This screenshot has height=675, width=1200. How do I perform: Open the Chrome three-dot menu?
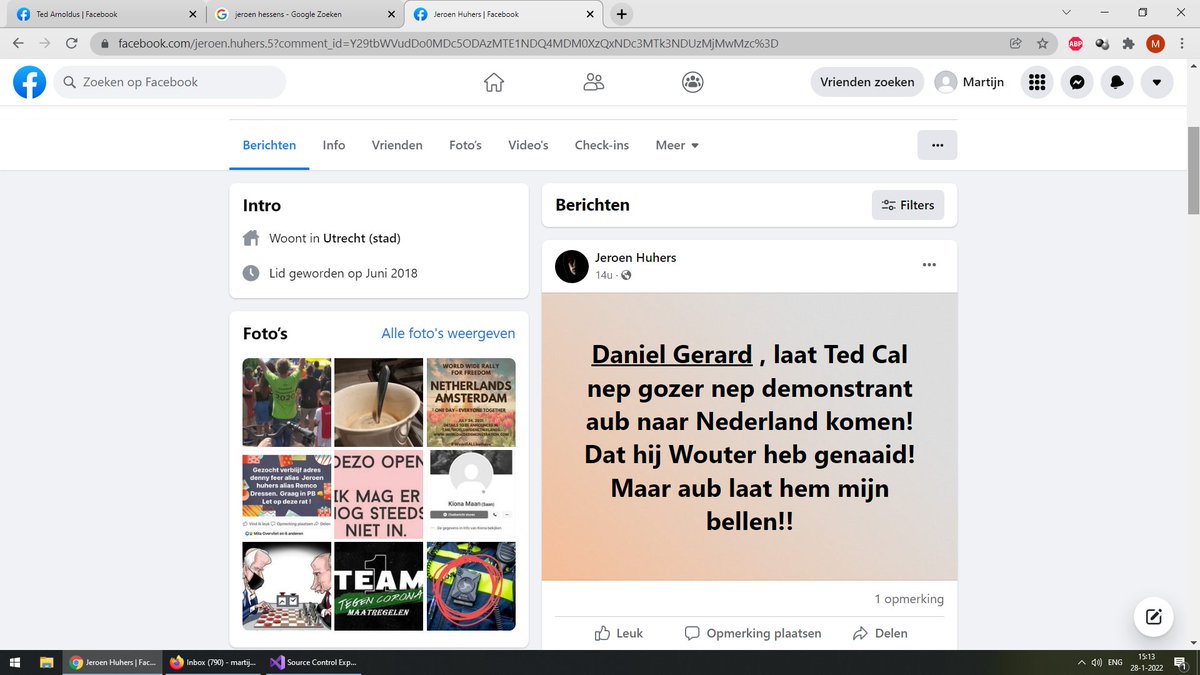(x=1182, y=43)
